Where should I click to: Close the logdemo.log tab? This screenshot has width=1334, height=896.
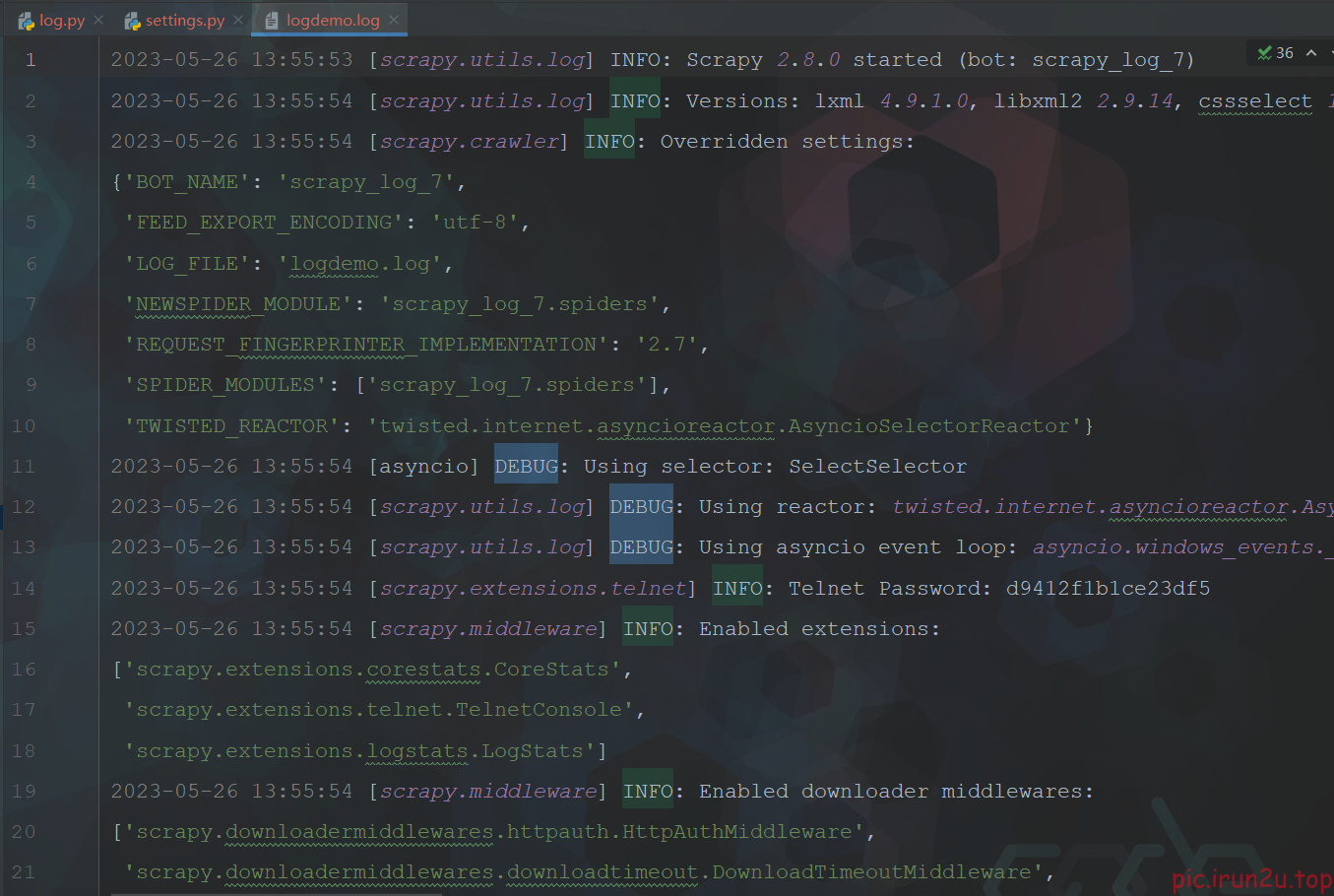pyautogui.click(x=394, y=20)
